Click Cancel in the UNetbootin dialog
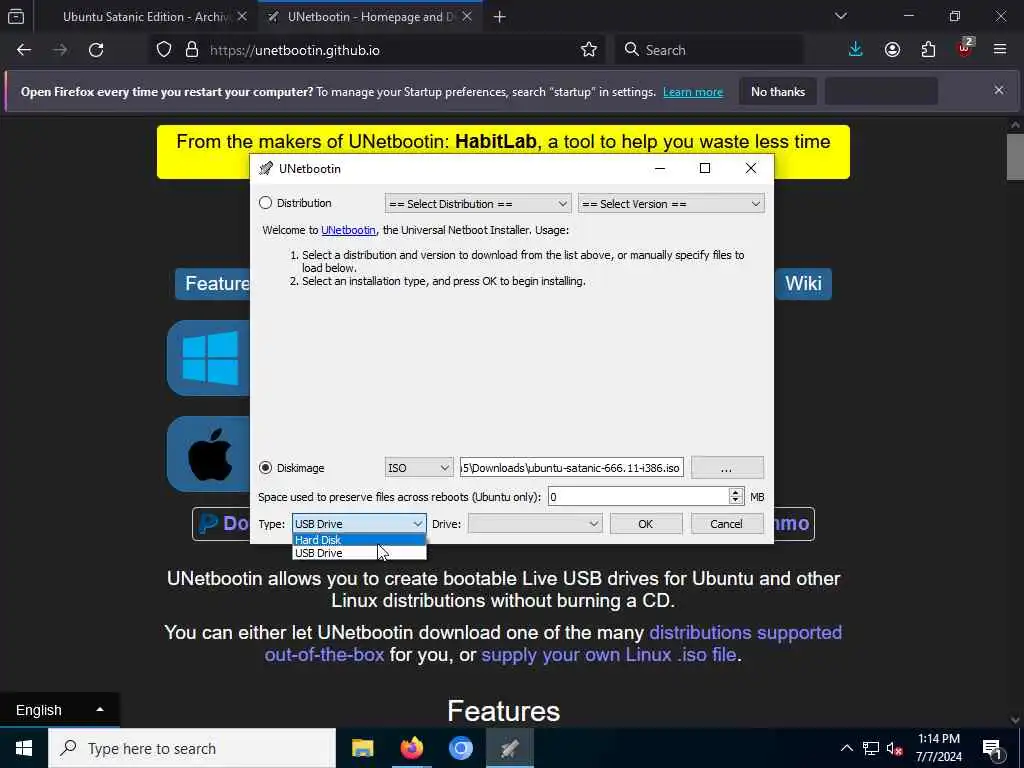The width and height of the screenshot is (1024, 768). tap(727, 524)
